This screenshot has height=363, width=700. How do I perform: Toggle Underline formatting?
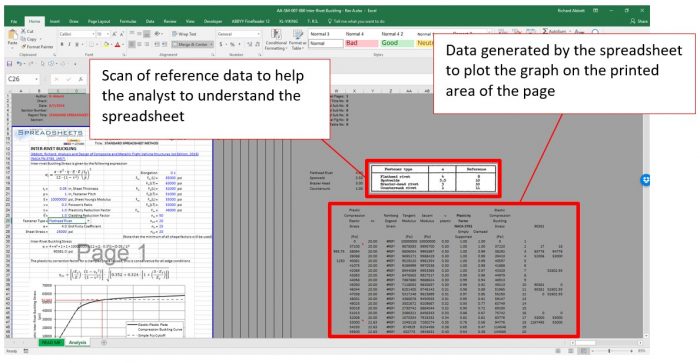tap(77, 45)
